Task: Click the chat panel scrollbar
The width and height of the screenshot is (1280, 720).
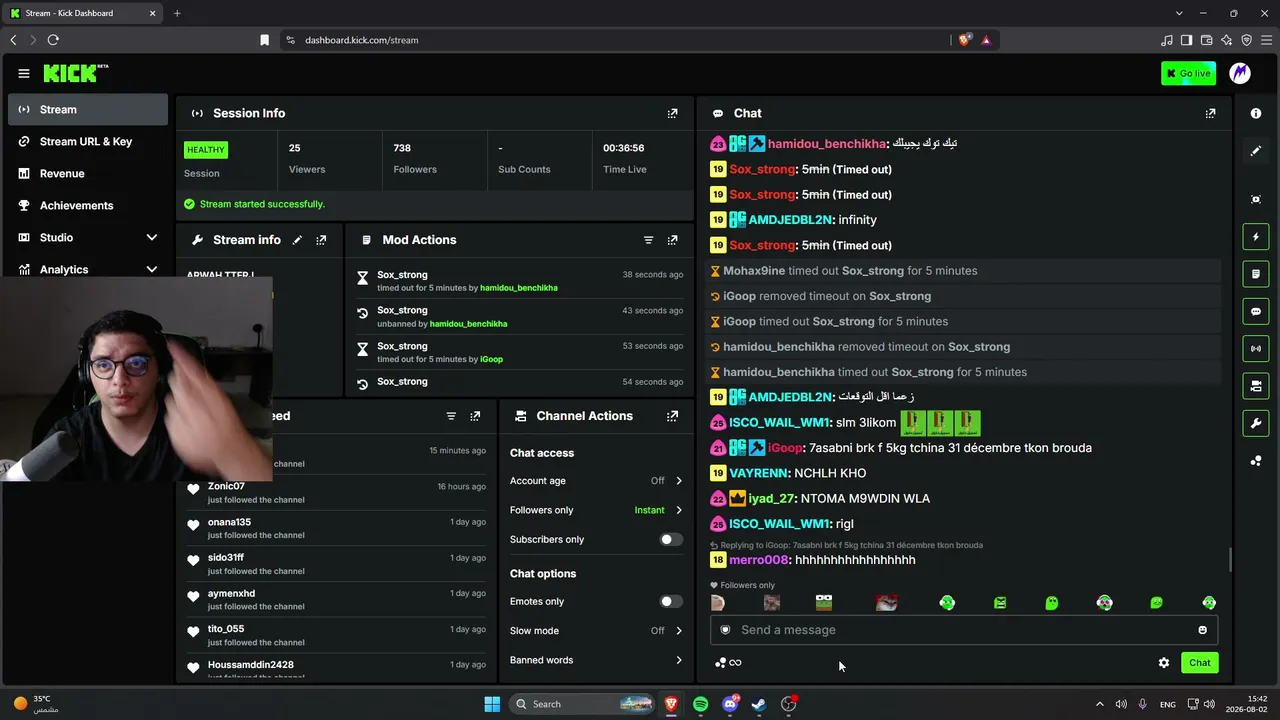Action: [1231, 560]
